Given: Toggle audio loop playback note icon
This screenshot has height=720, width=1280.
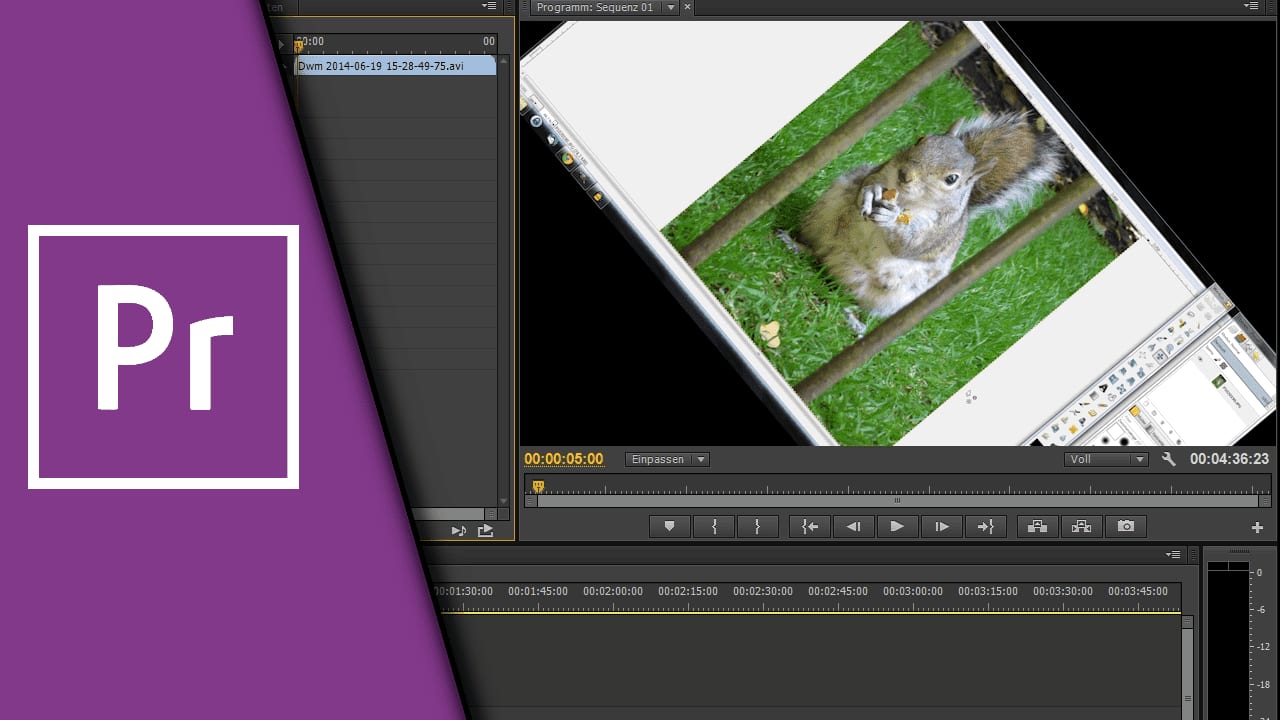Looking at the screenshot, I should coord(459,531).
